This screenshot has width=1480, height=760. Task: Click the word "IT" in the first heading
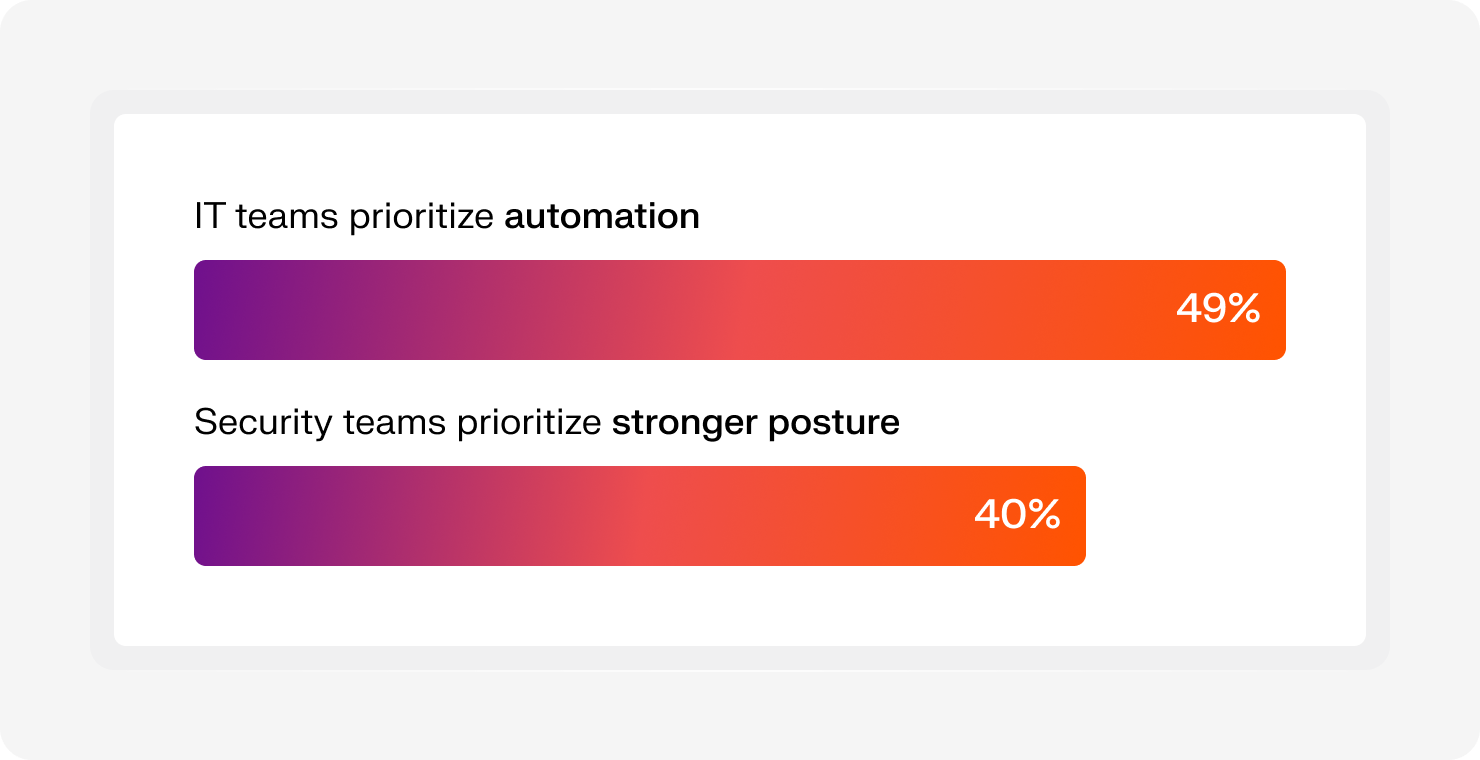pyautogui.click(x=210, y=217)
